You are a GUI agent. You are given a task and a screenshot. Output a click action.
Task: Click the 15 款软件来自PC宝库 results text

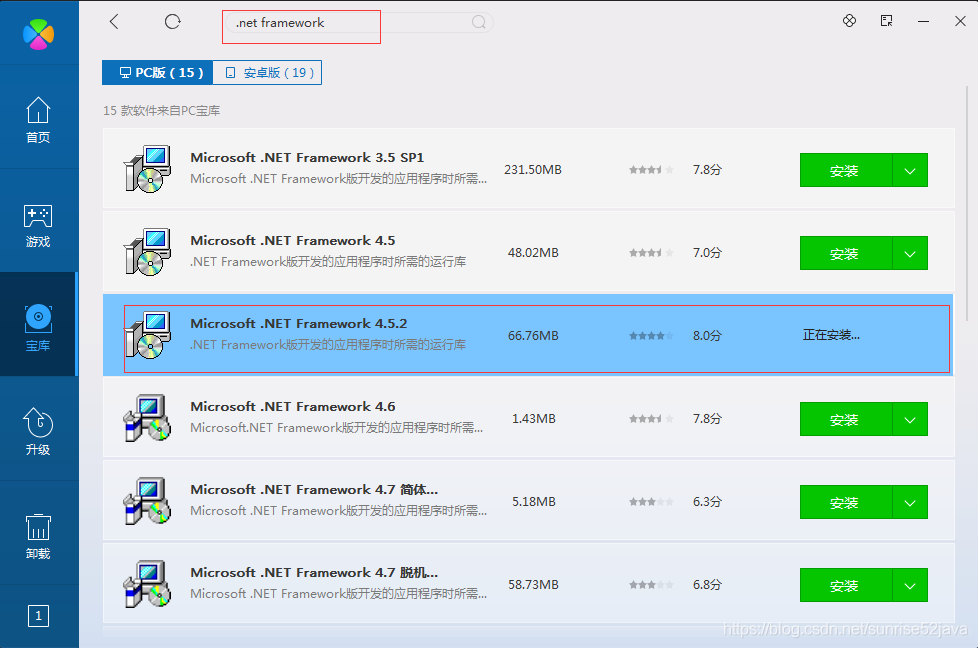(x=162, y=110)
